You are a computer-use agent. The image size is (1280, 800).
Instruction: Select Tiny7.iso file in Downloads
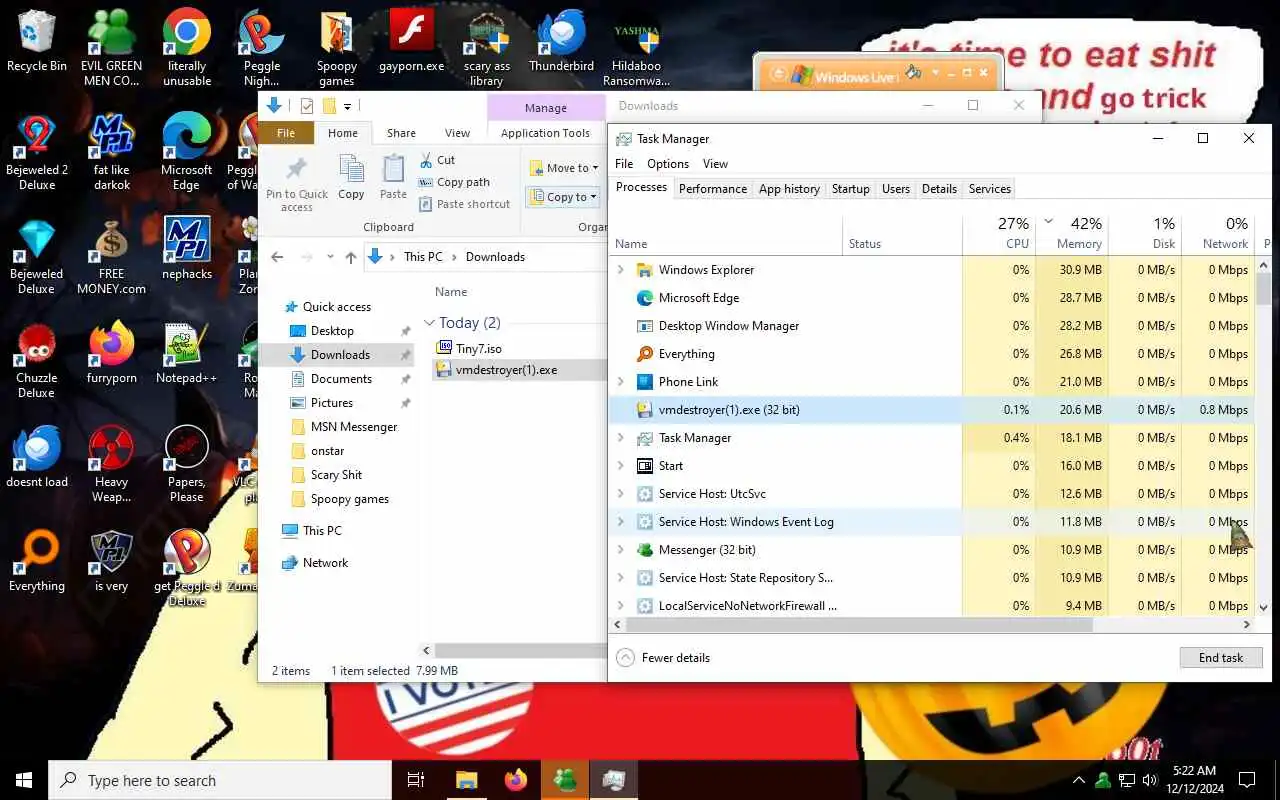[479, 348]
